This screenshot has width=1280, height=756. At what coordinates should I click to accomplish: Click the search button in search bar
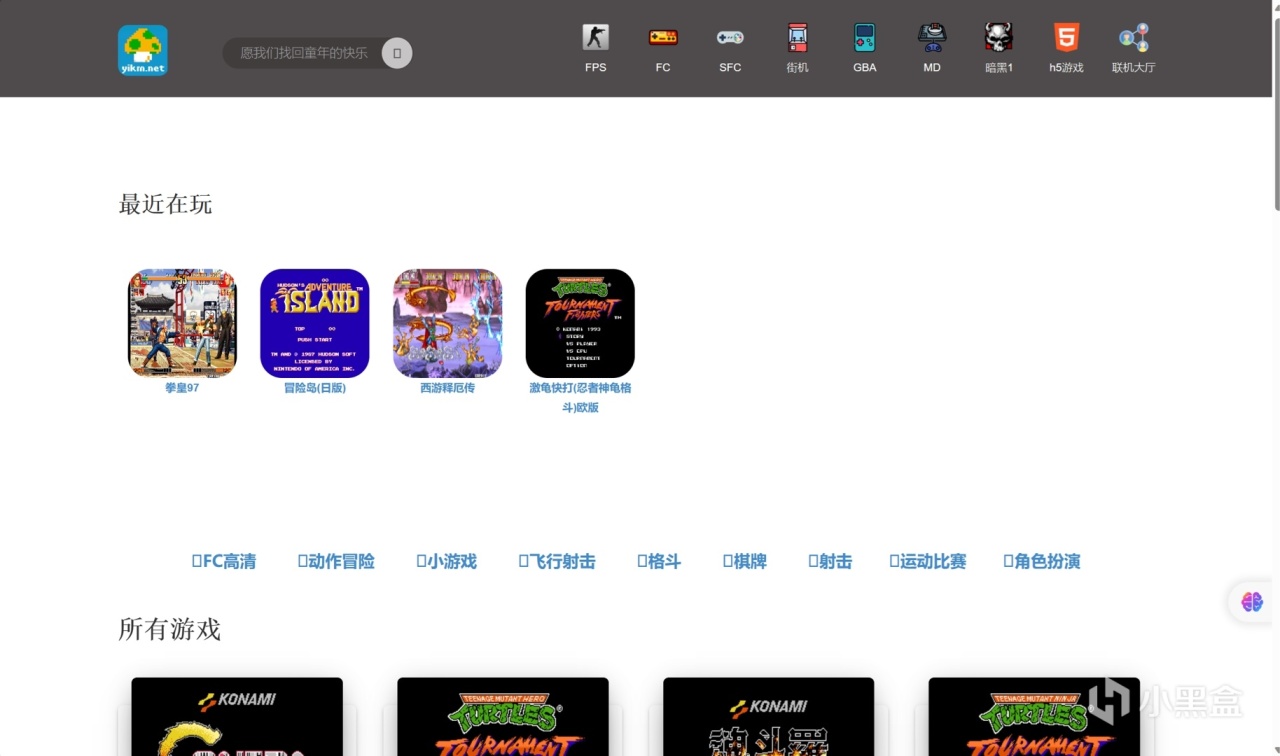tap(397, 53)
